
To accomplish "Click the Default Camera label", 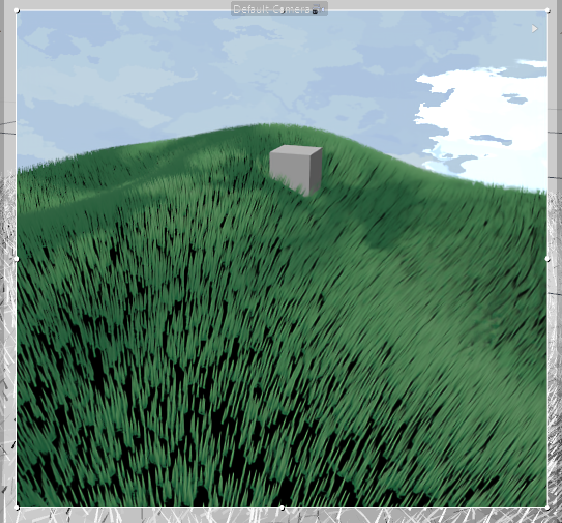I will pyautogui.click(x=271, y=9).
